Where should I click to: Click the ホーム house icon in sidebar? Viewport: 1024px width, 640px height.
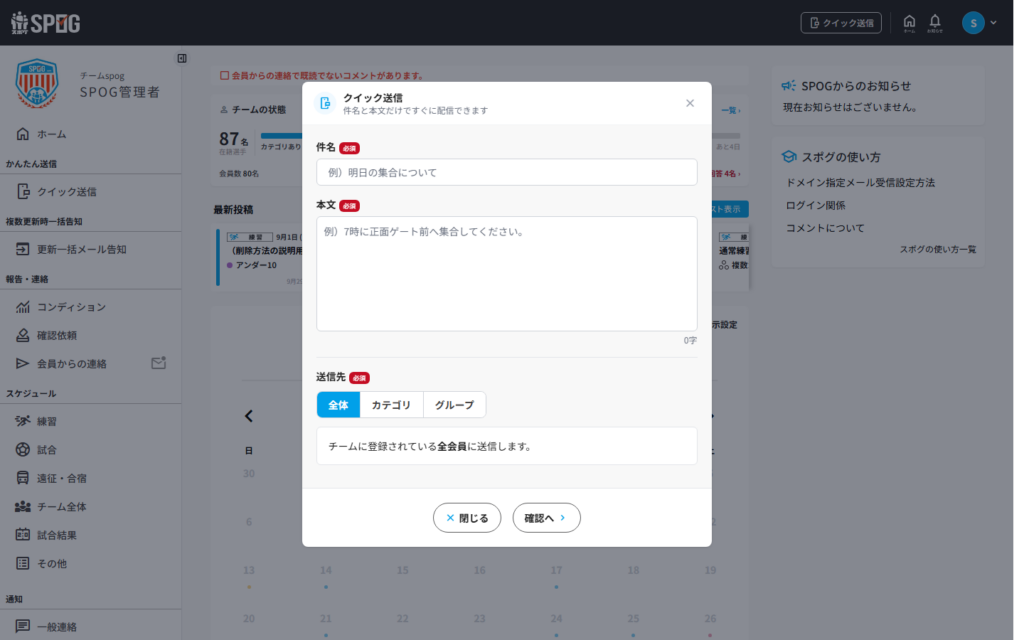point(23,134)
